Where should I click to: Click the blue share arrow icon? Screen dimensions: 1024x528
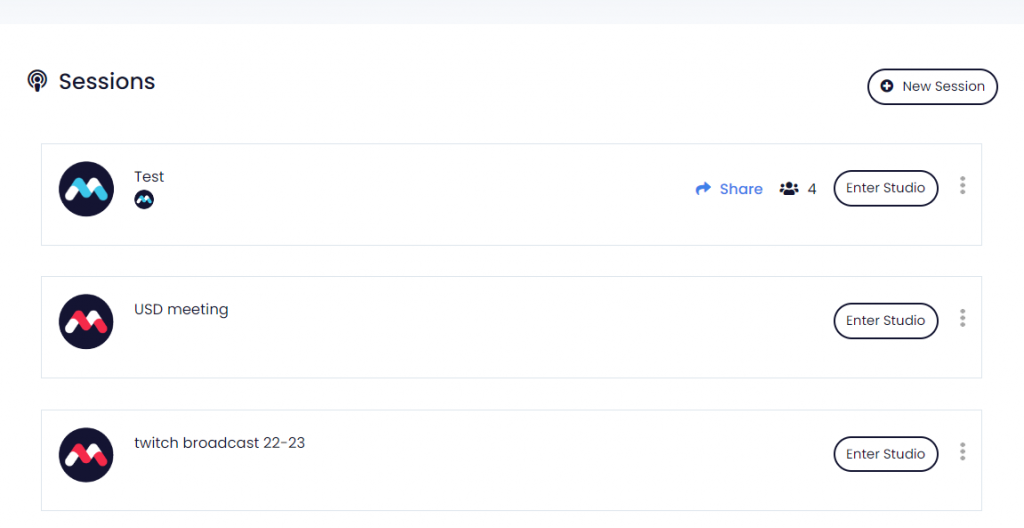[703, 189]
